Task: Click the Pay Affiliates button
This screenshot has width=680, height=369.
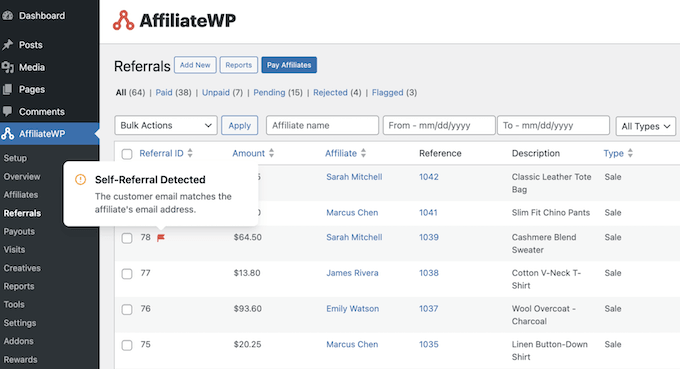Action: coord(289,65)
